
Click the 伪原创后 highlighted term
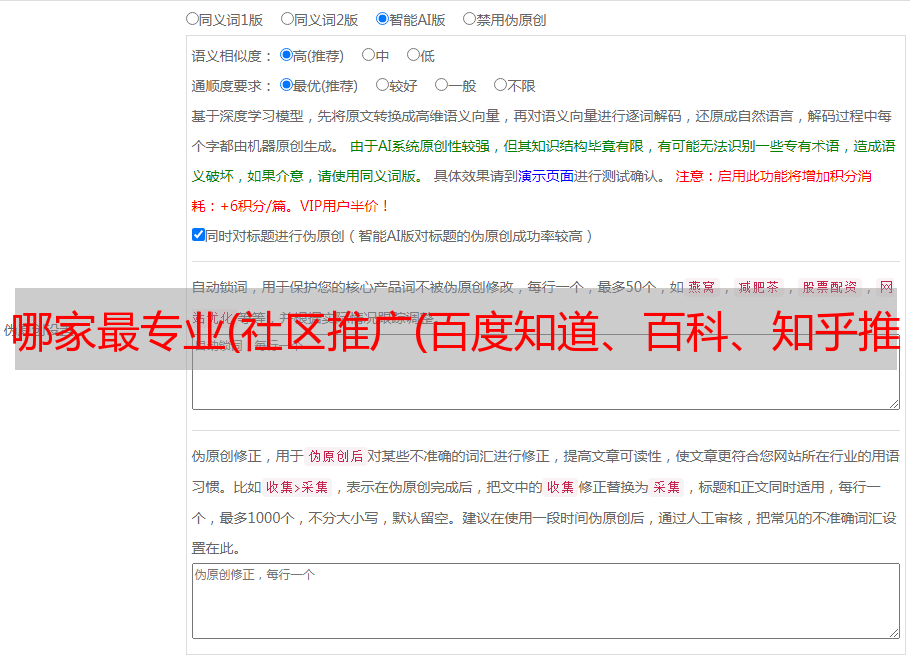(x=336, y=456)
